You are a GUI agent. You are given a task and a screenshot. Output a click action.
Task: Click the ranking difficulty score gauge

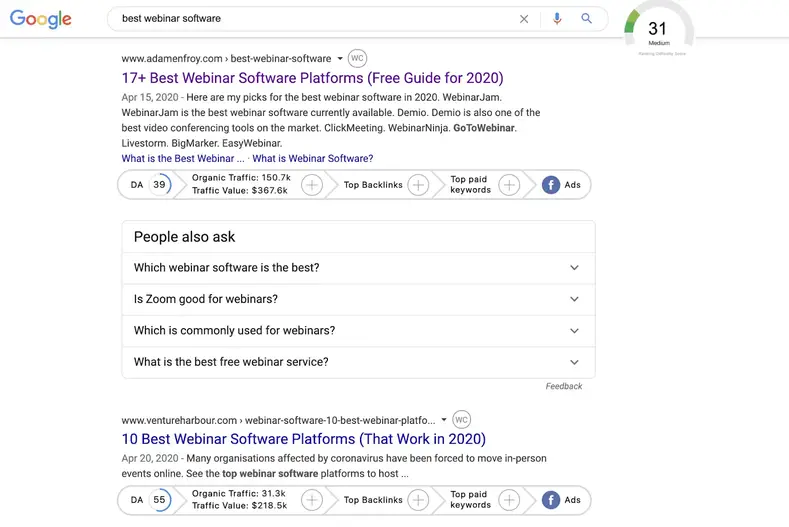657,32
